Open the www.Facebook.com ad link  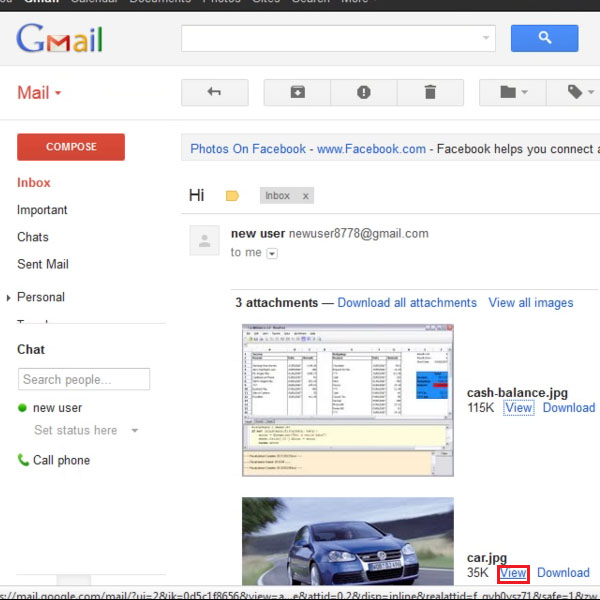[371, 149]
